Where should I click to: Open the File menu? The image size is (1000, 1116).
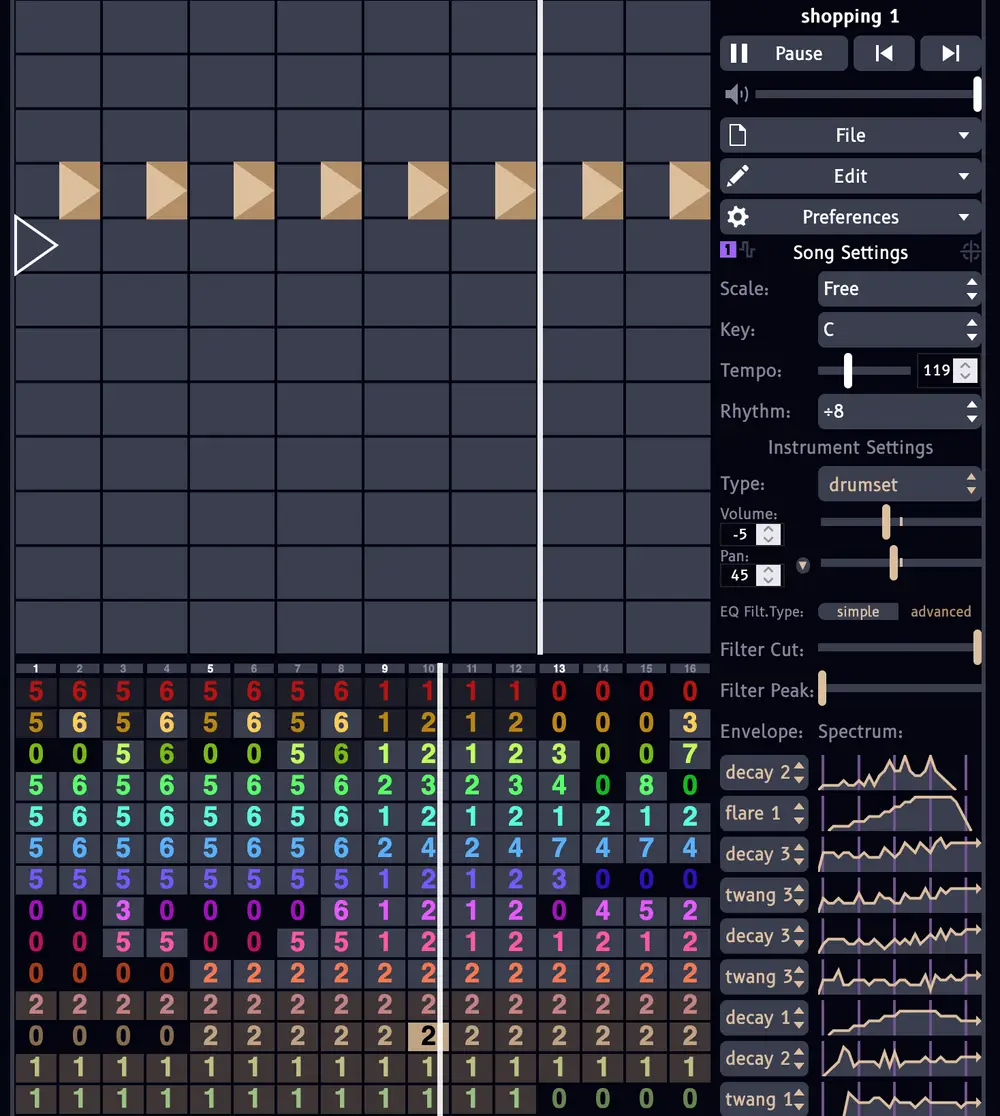pyautogui.click(x=850, y=135)
